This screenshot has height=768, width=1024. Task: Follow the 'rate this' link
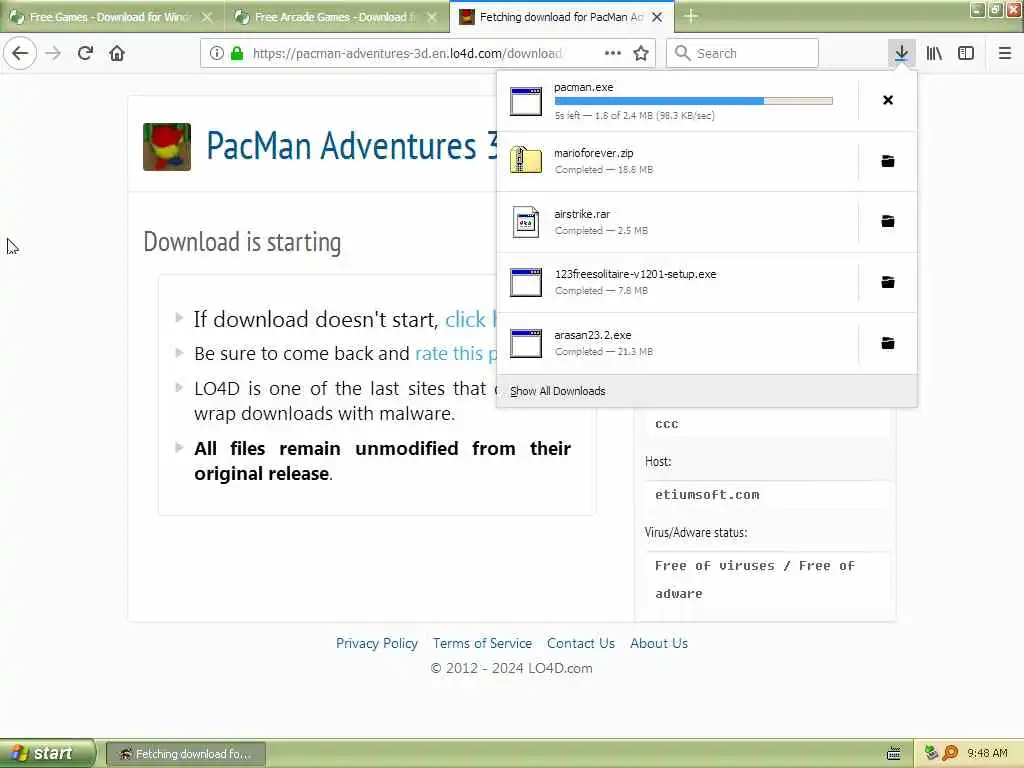tap(456, 353)
